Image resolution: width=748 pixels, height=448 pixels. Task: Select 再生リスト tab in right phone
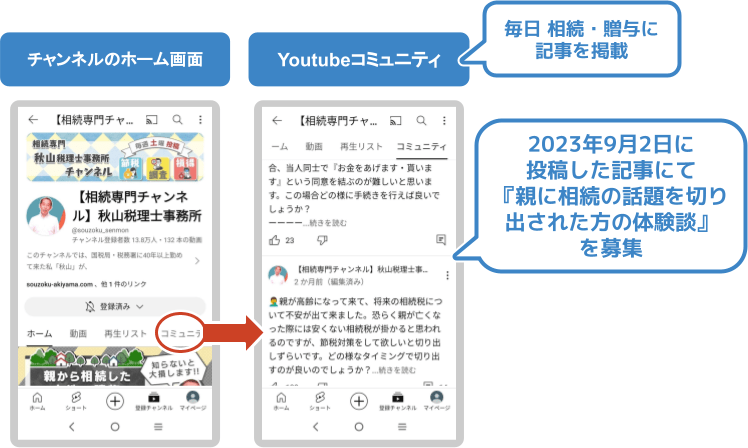[361, 146]
